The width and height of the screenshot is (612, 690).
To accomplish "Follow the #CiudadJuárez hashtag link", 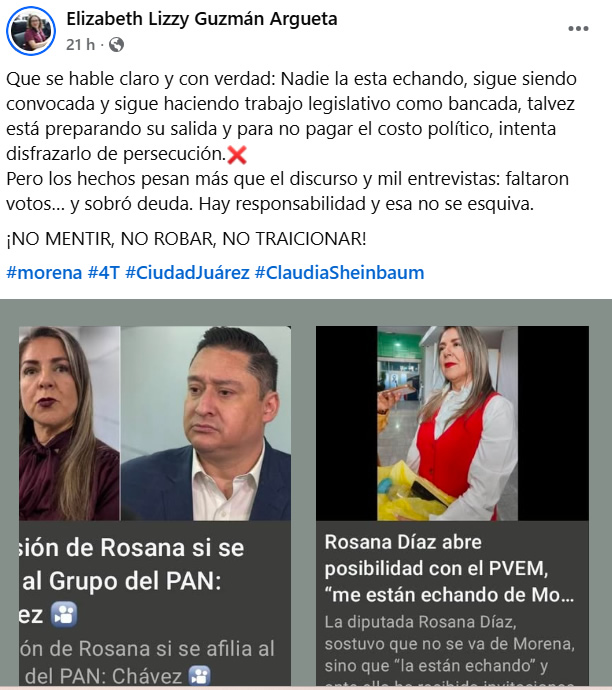I will click(187, 273).
